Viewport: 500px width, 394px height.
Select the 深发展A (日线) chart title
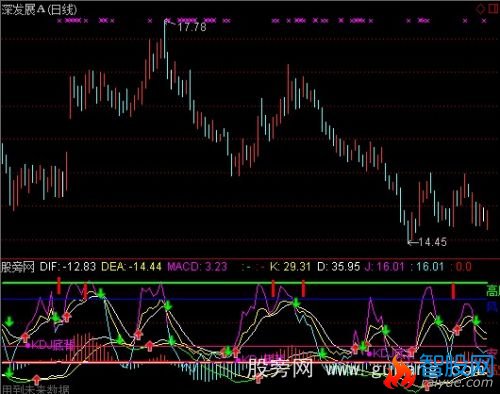point(40,10)
